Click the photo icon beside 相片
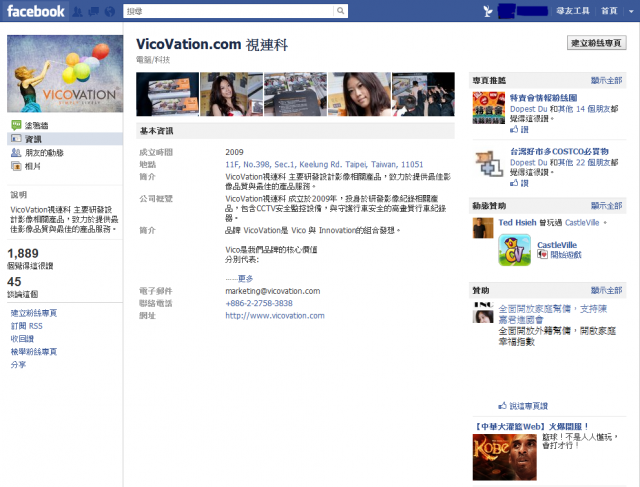 (16, 166)
